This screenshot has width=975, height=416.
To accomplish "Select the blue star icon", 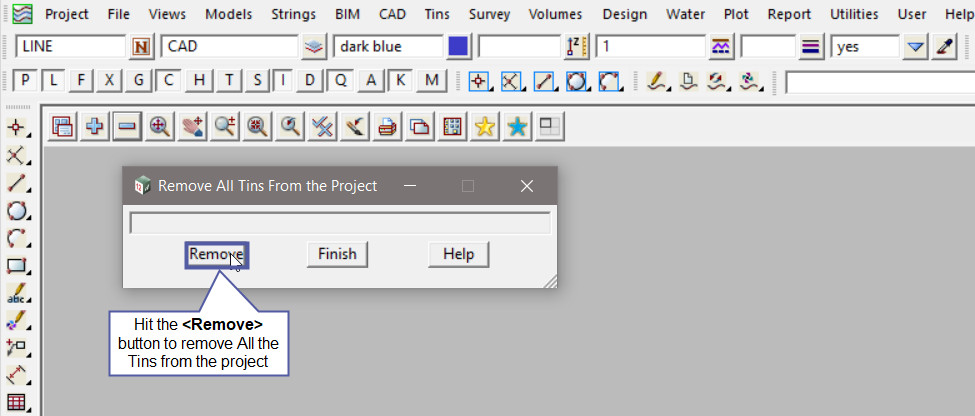I will tap(517, 126).
